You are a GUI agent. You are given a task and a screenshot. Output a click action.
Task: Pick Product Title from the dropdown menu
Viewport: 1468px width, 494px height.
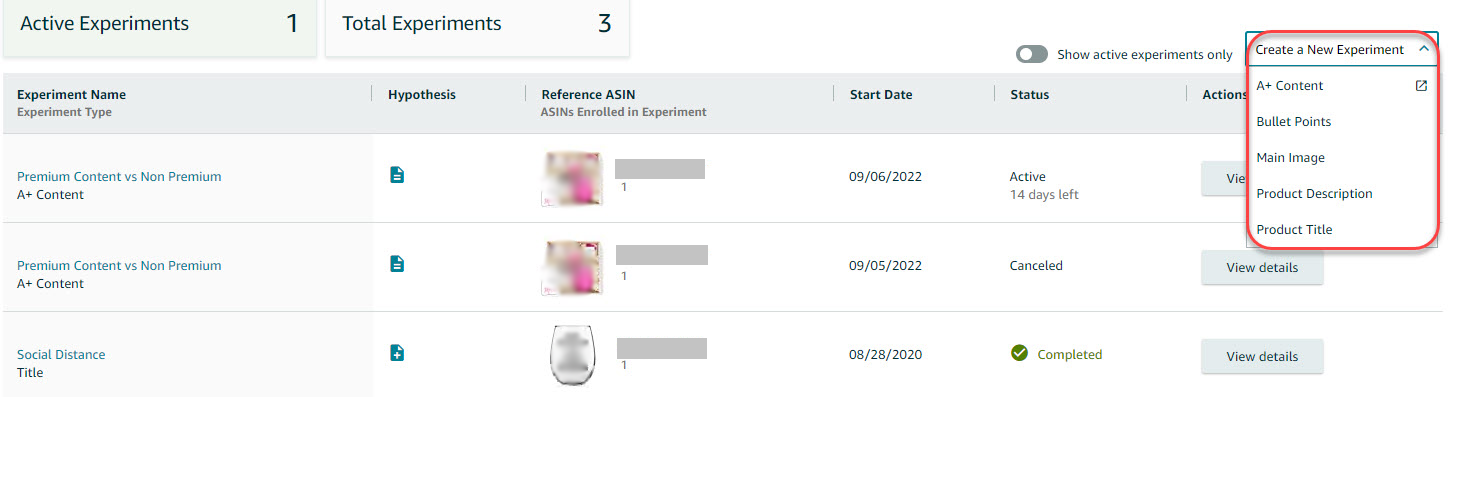[x=1294, y=230]
